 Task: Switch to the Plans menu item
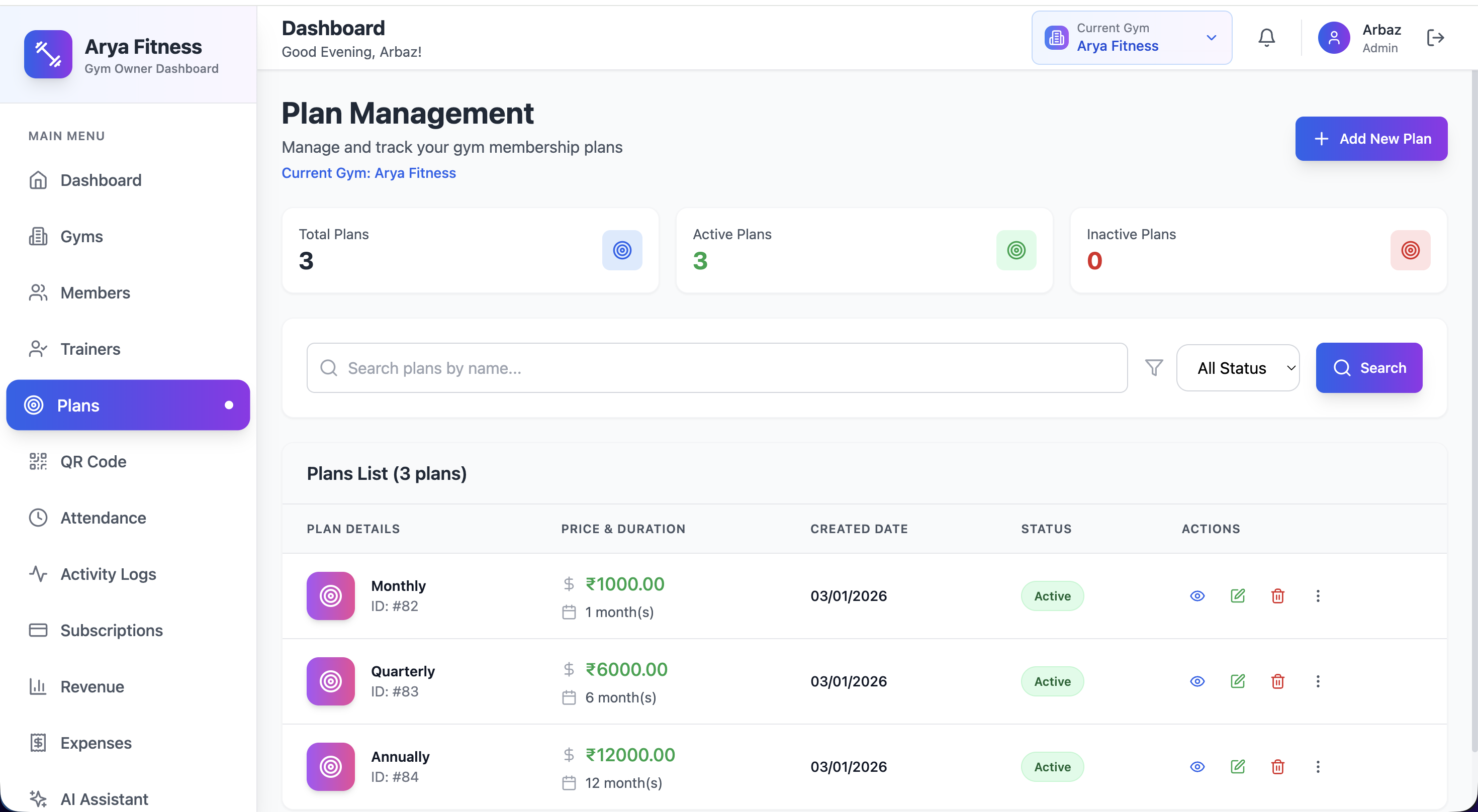pos(78,405)
